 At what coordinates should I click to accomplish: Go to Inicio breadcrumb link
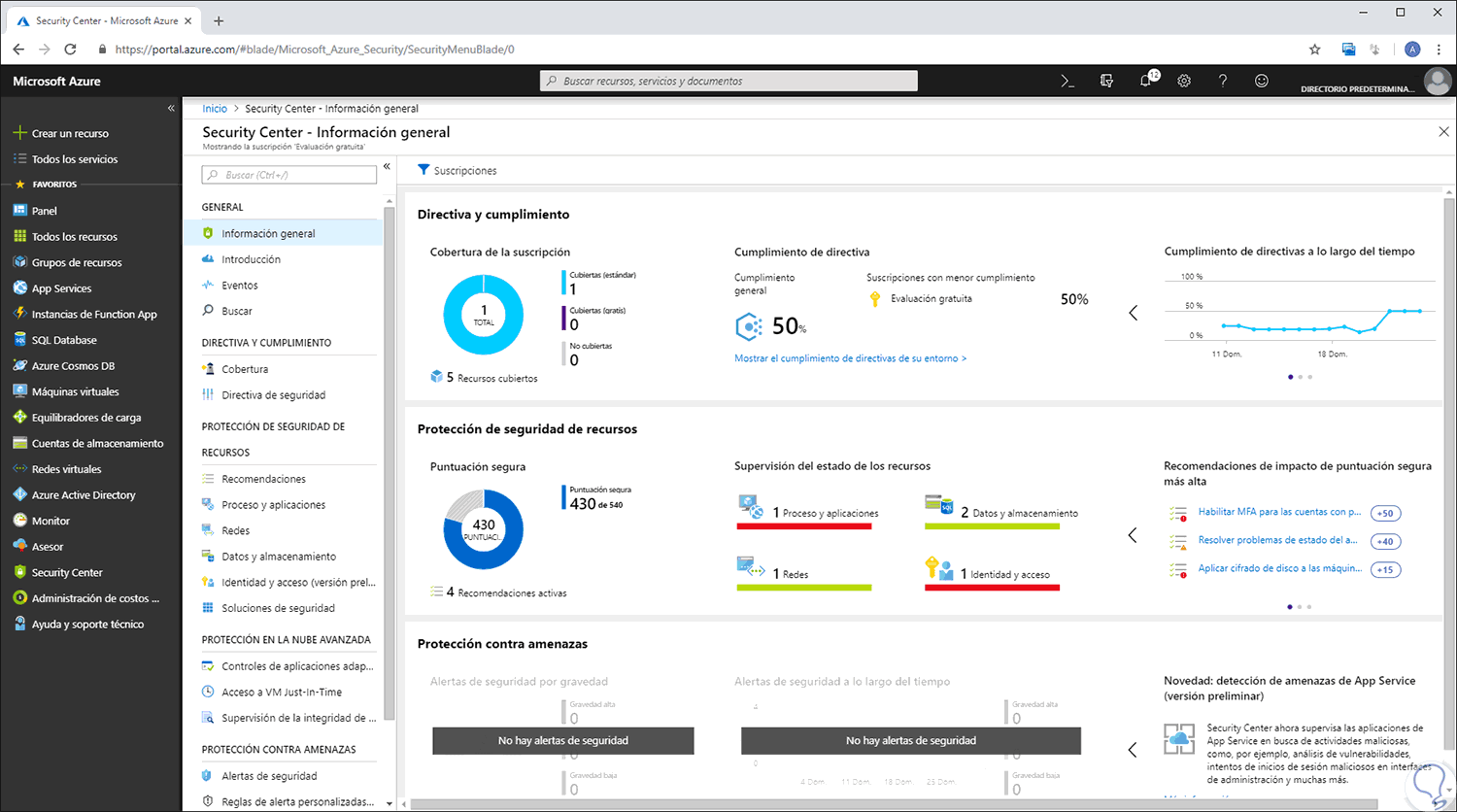[x=215, y=109]
